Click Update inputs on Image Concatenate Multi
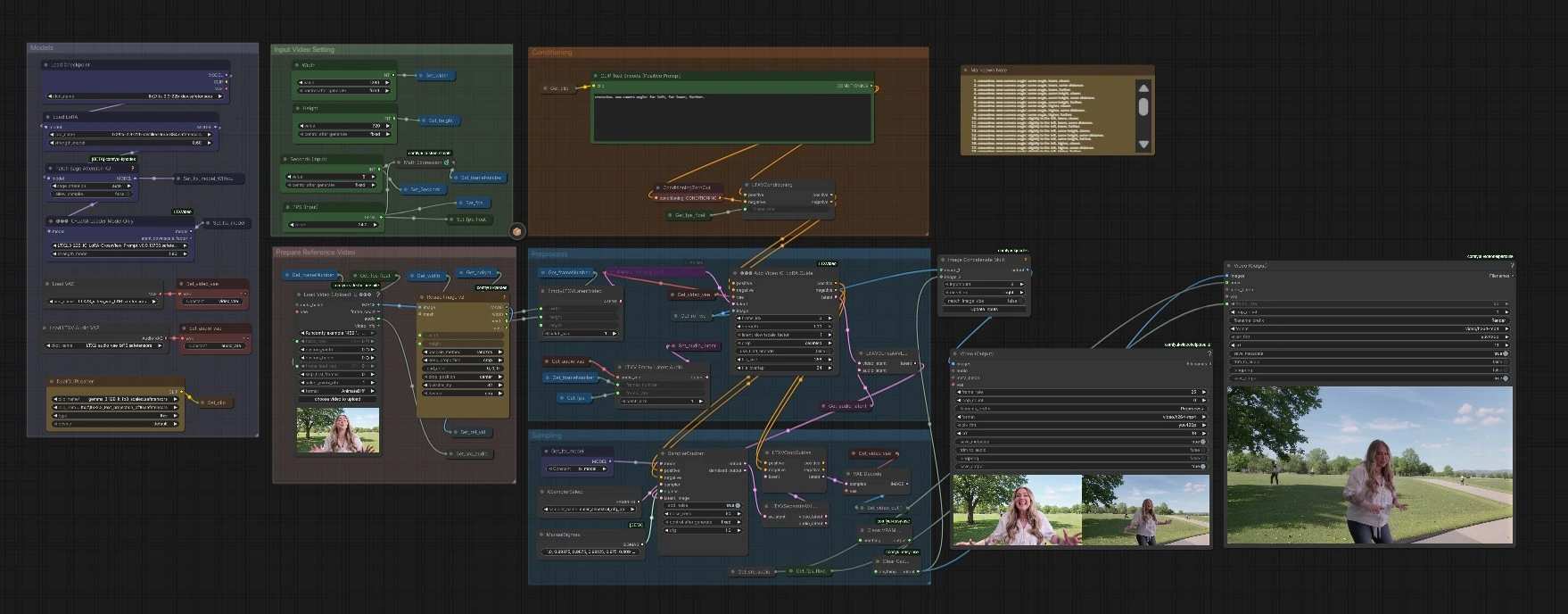Viewport: 1568px width, 614px height. (x=984, y=310)
